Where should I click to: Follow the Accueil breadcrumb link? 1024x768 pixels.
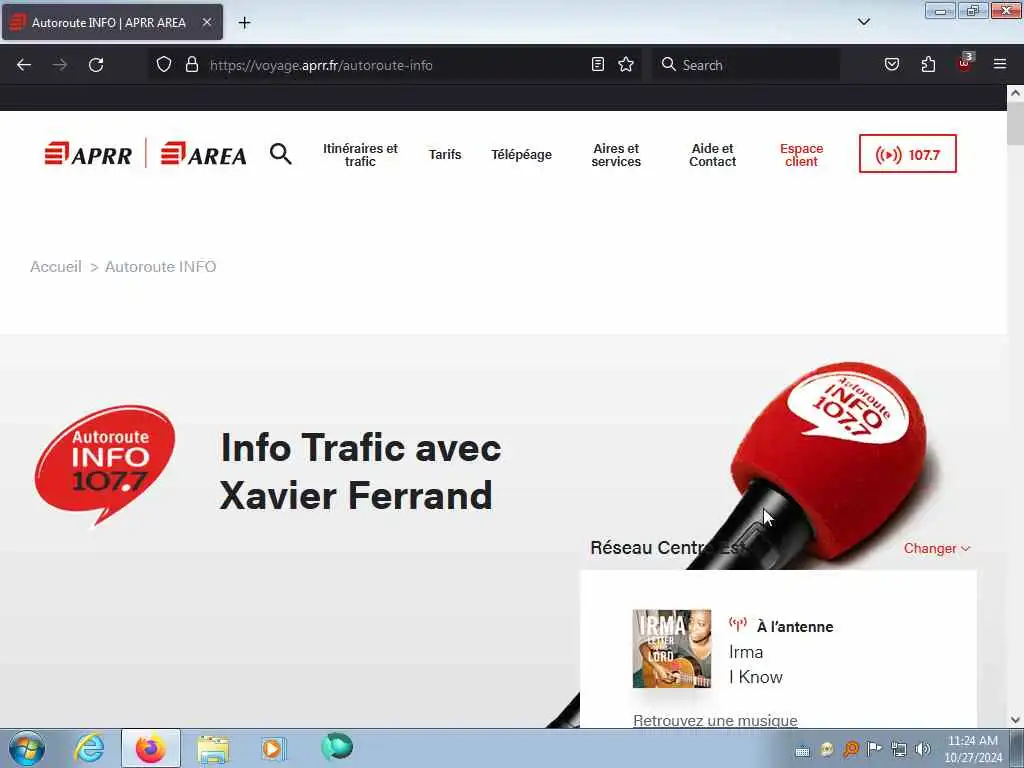pos(56,267)
